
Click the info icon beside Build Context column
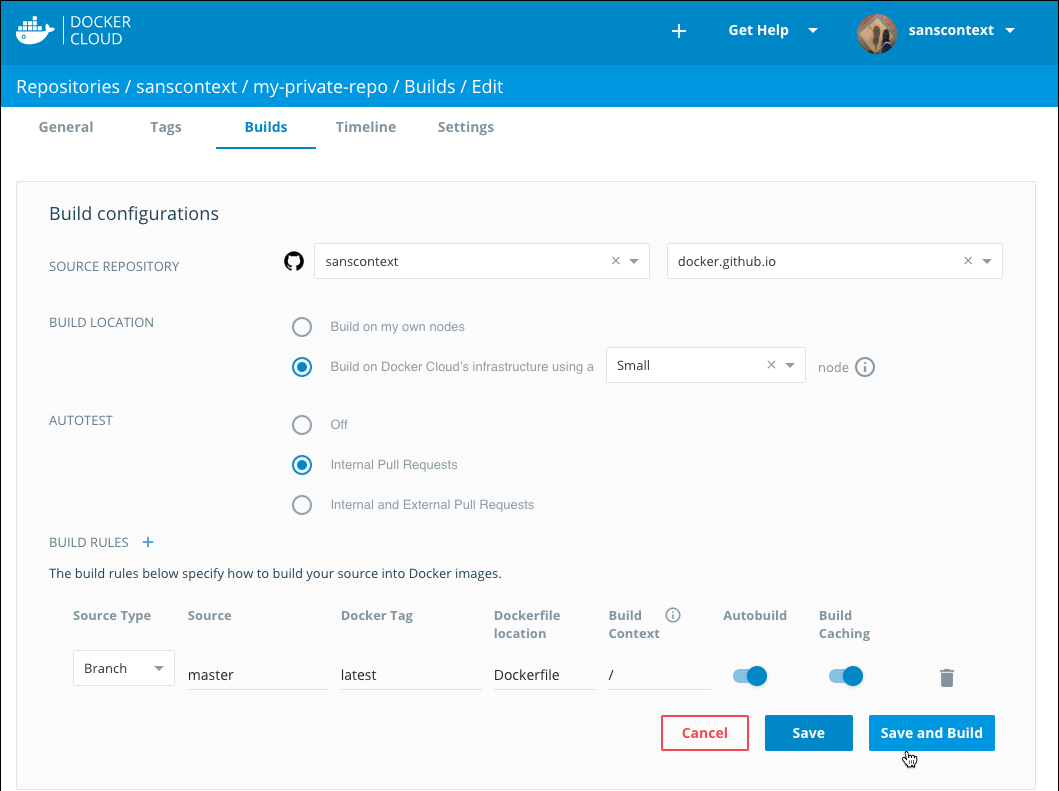point(672,615)
